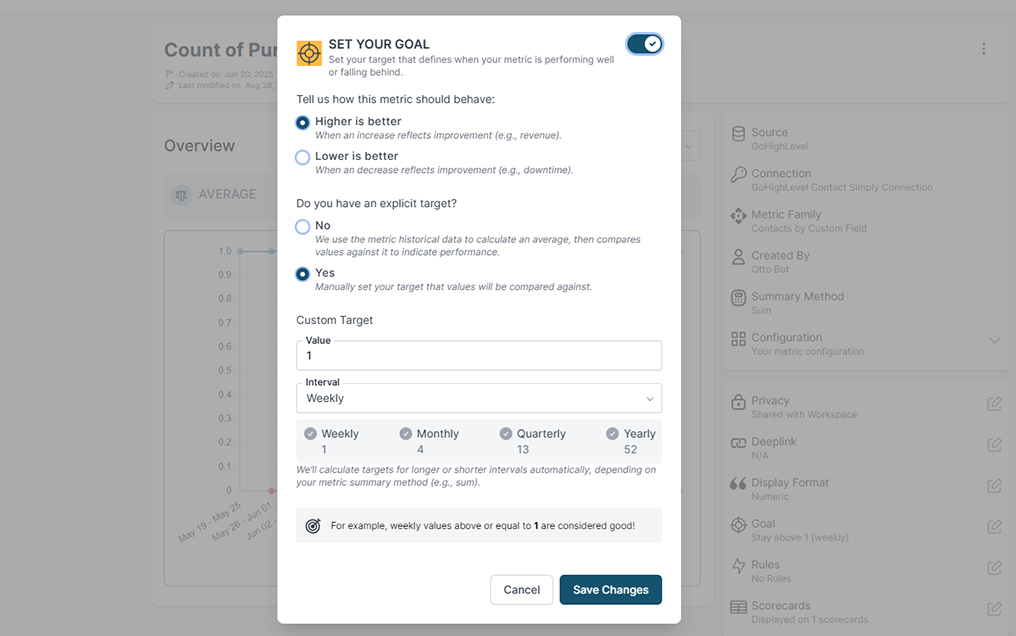Screen dimensions: 1016x636
Task: Select the Lower is better option
Action: tap(303, 157)
